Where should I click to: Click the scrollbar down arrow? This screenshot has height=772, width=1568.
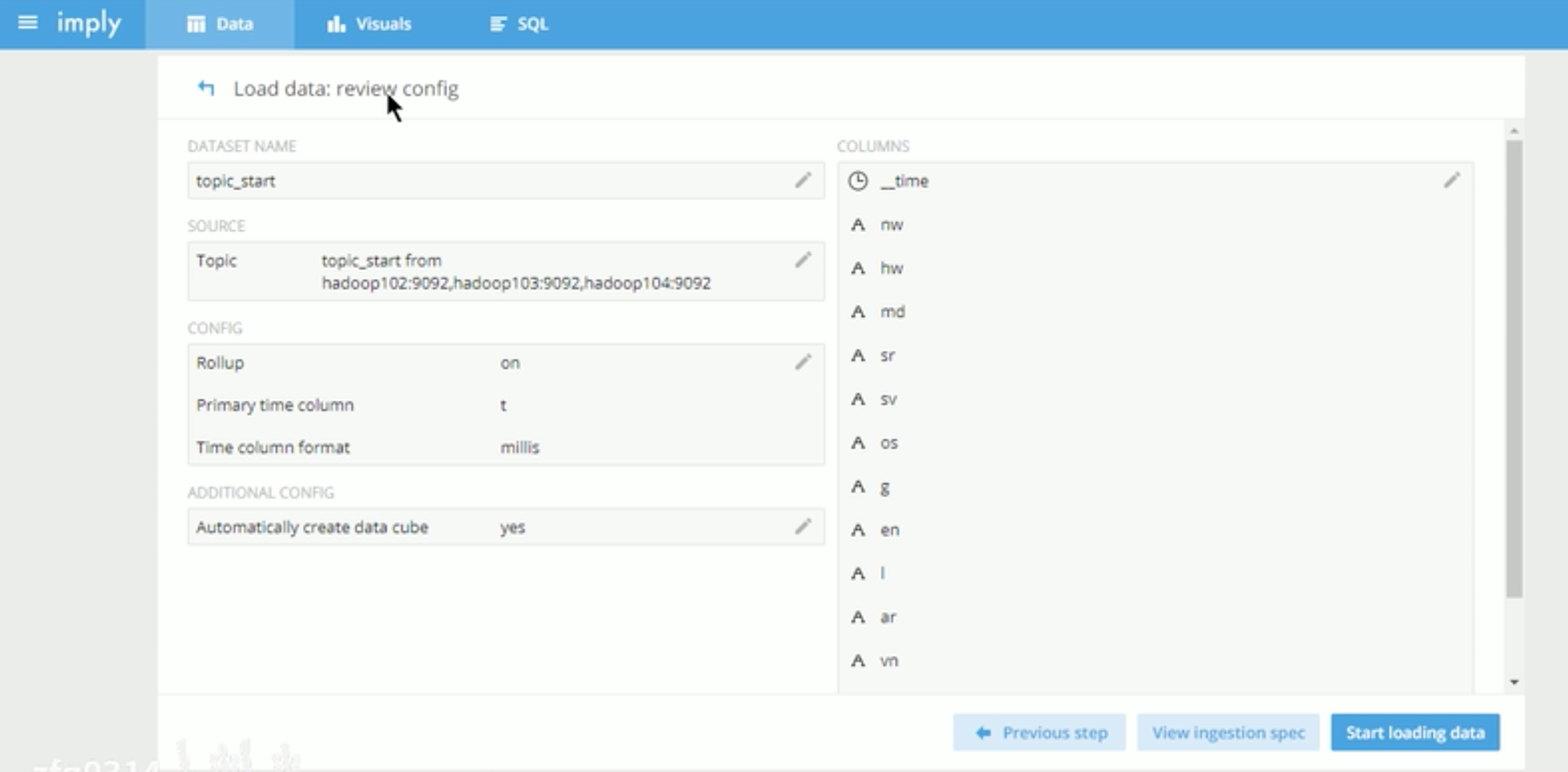[1514, 682]
